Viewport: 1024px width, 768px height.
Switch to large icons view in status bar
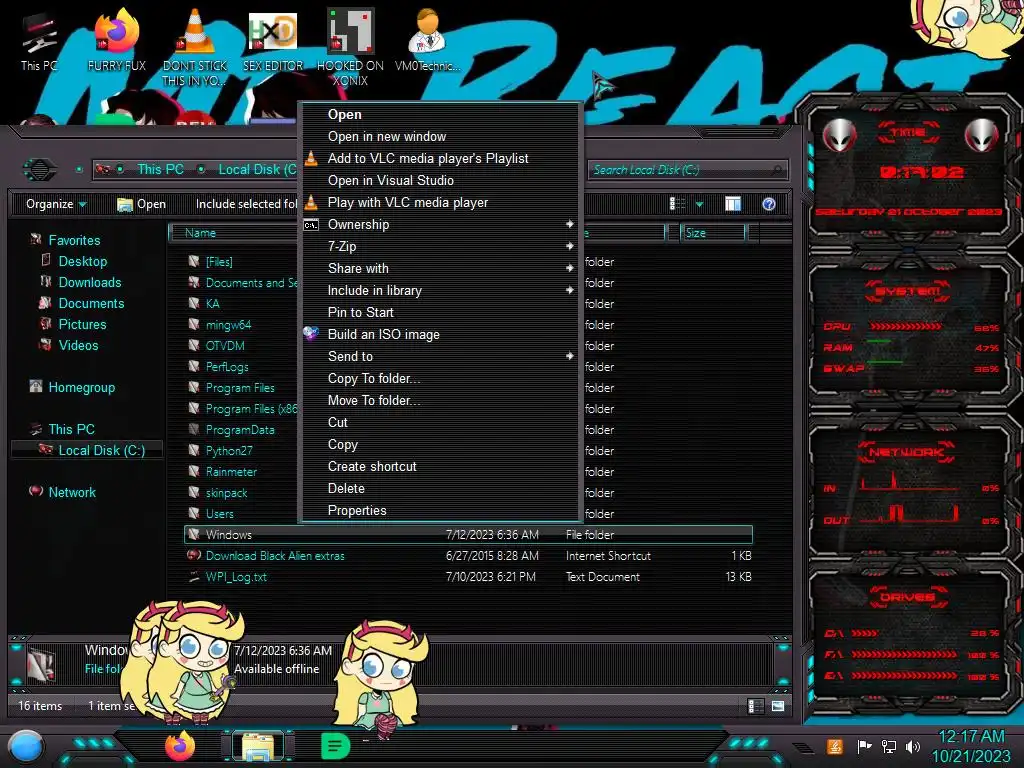point(777,706)
